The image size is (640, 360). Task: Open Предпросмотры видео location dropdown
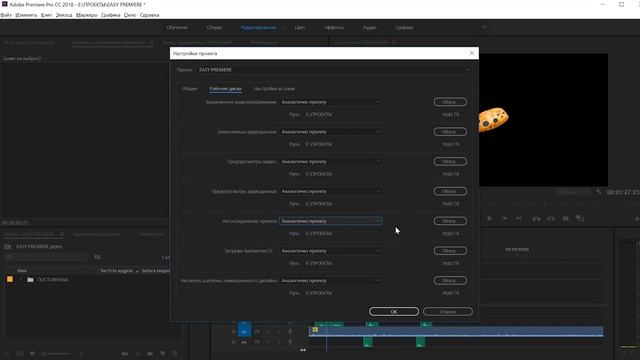pos(331,162)
